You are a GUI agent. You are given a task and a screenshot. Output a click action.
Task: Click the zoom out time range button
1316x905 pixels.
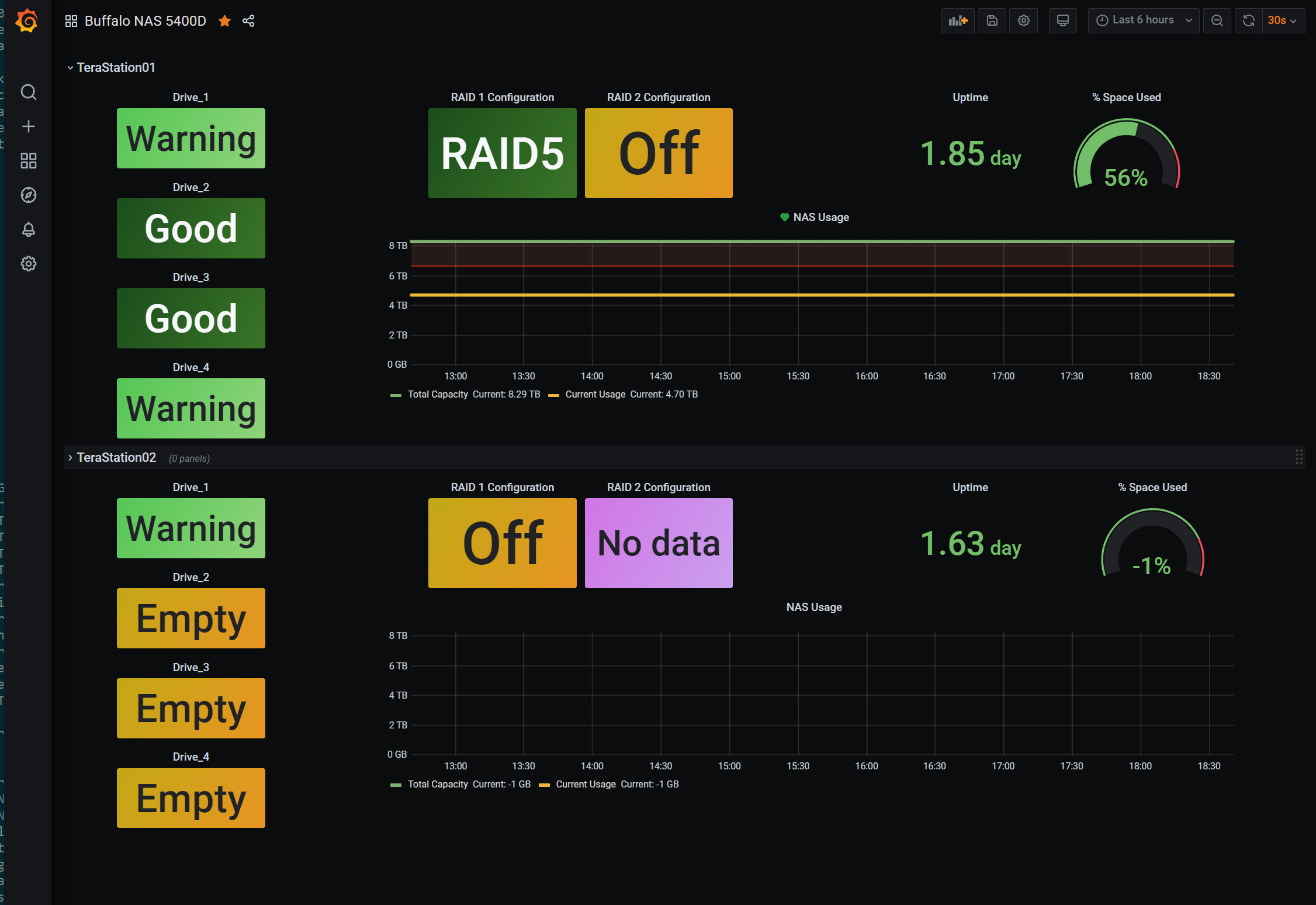click(1217, 21)
